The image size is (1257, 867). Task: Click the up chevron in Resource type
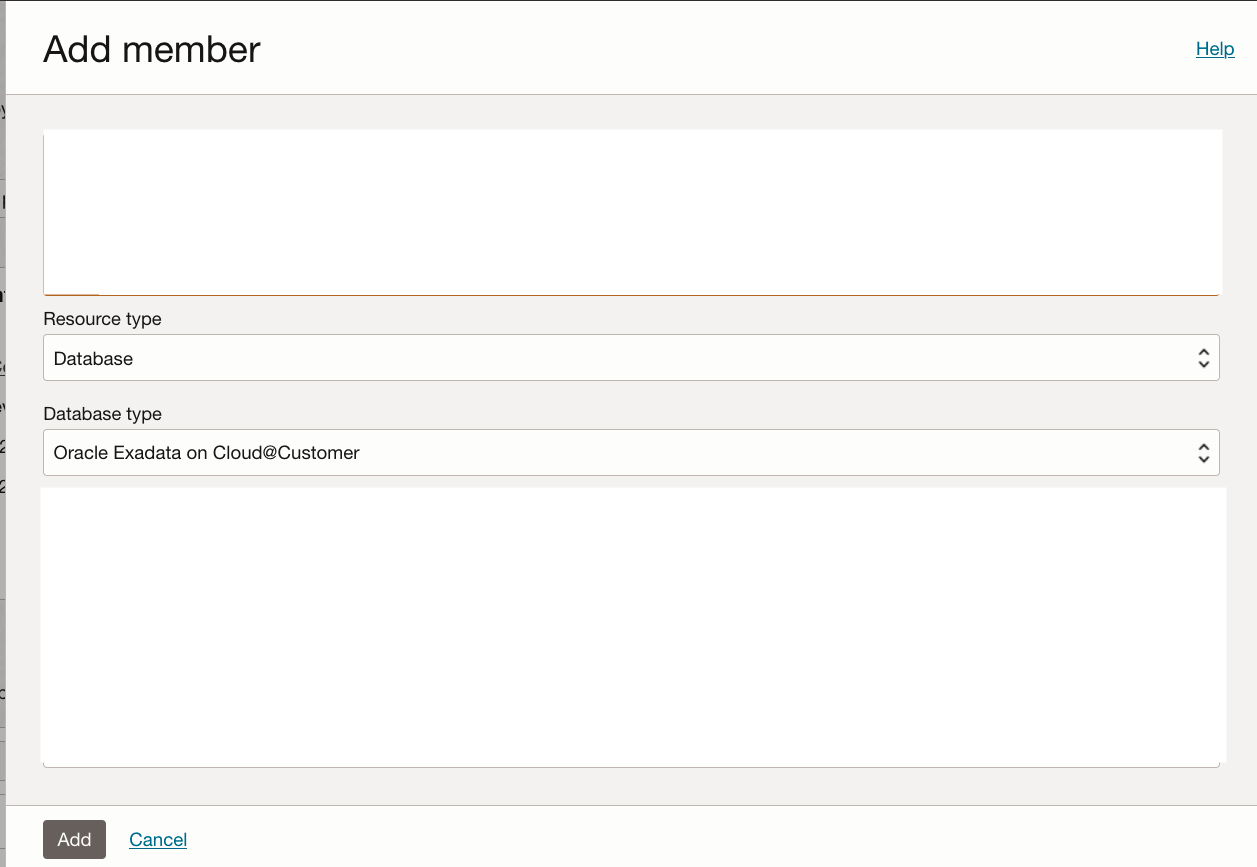click(1203, 352)
